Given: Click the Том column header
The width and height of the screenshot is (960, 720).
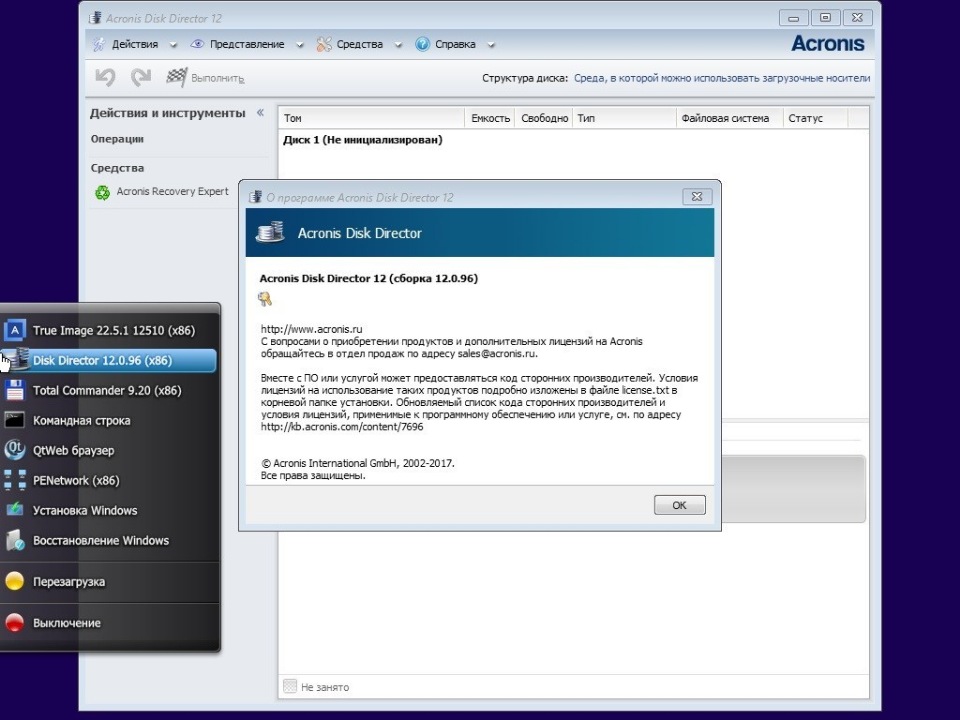Looking at the screenshot, I should (372, 118).
